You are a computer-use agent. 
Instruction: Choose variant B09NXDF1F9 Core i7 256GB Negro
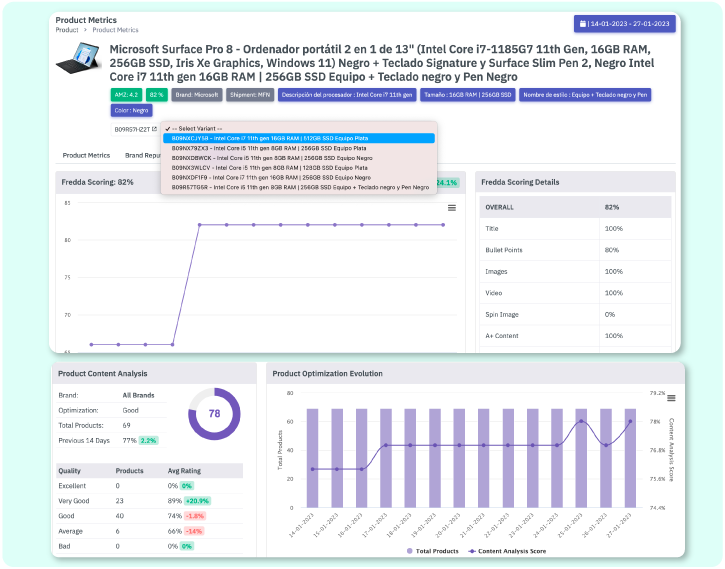(x=299, y=177)
